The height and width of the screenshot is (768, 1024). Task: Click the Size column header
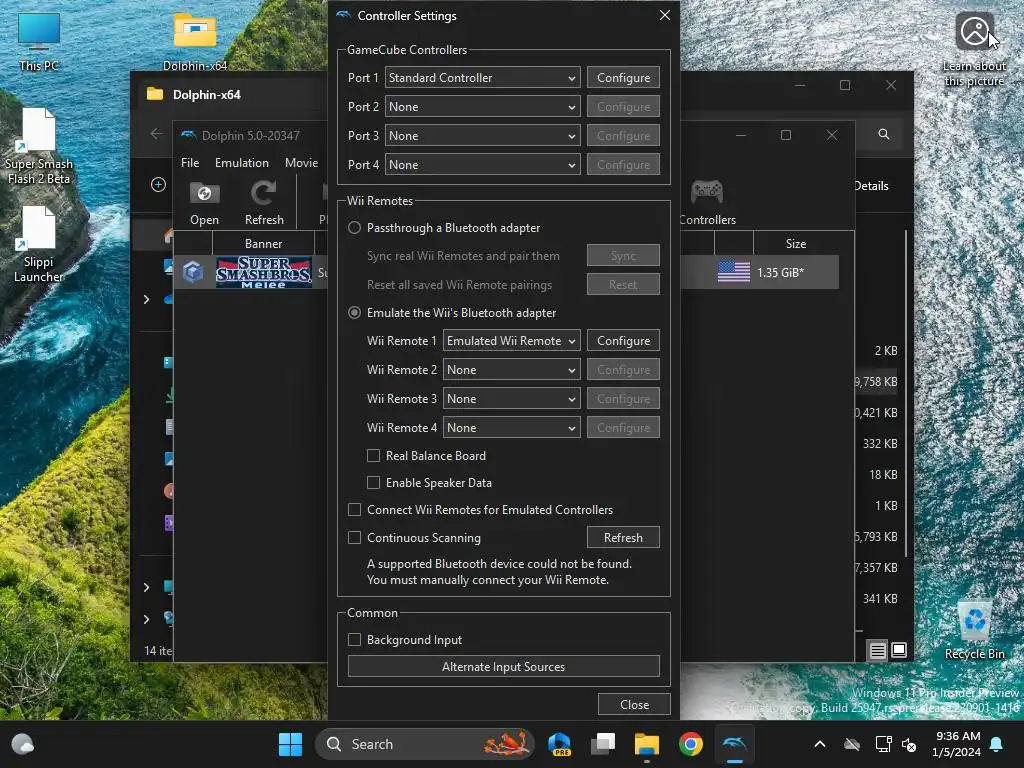coord(795,244)
